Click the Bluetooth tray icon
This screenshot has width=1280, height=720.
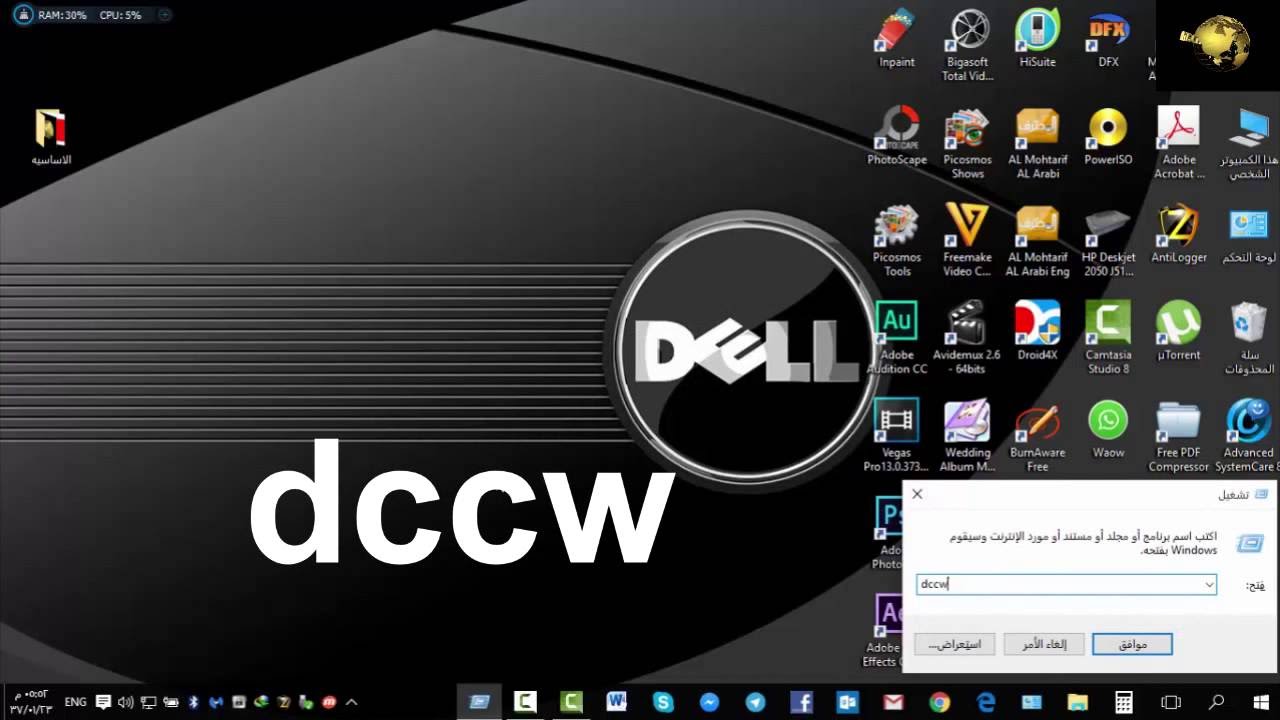[194, 702]
